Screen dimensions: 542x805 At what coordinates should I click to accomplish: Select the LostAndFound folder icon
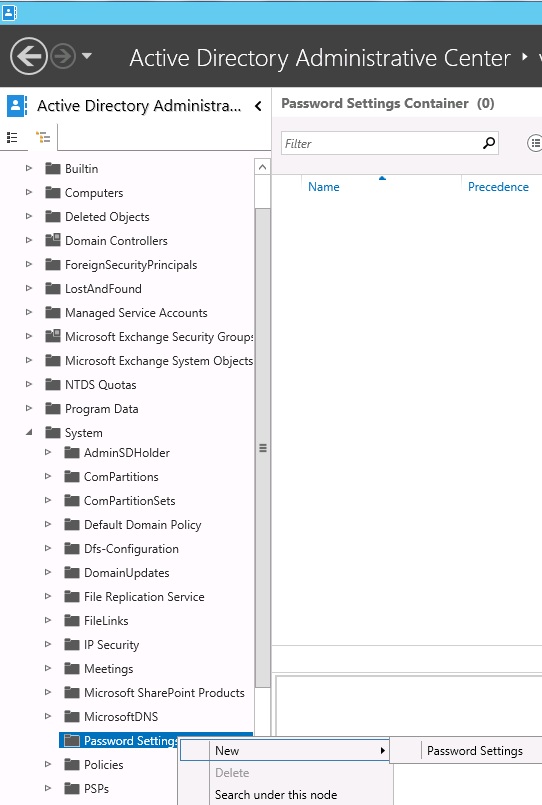coord(52,289)
